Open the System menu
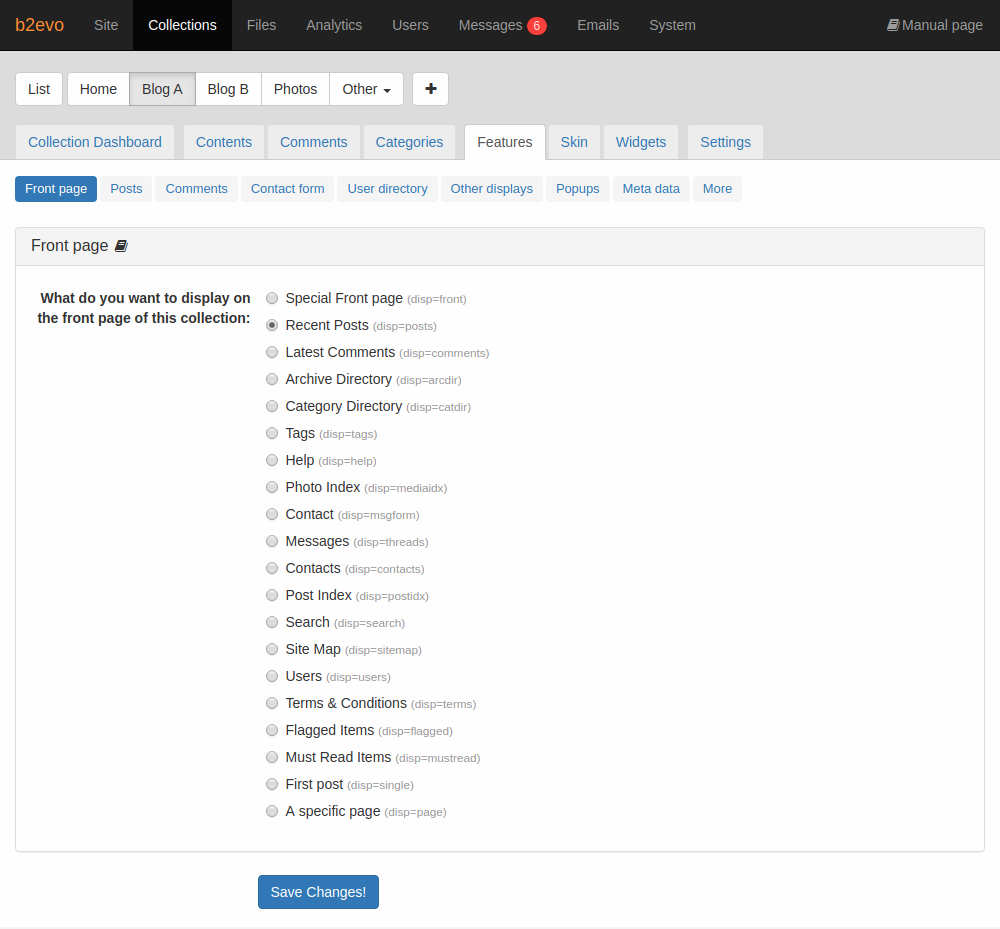This screenshot has height=929, width=1000. [x=672, y=25]
